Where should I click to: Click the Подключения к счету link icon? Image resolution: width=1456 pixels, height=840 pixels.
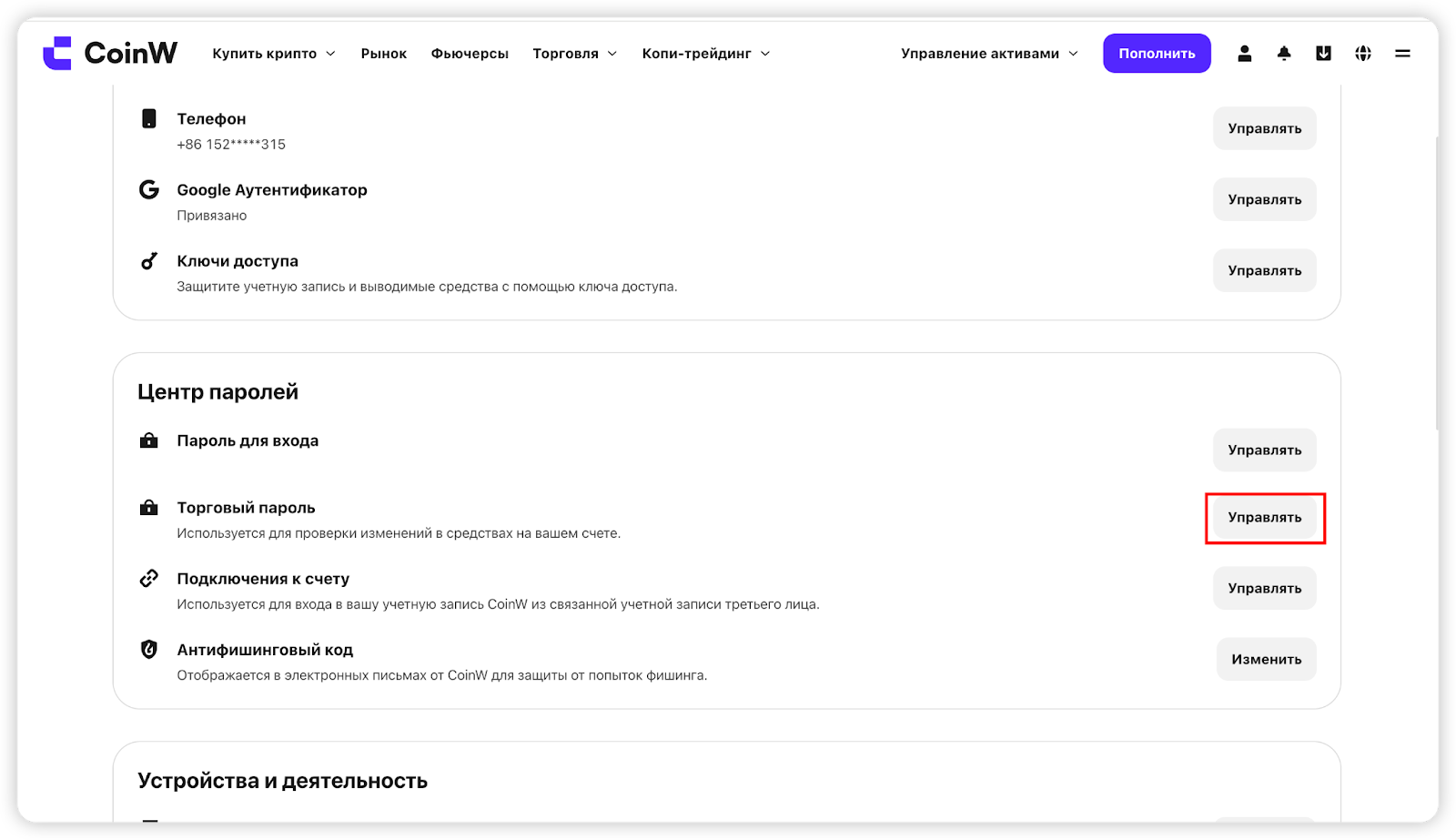[149, 578]
